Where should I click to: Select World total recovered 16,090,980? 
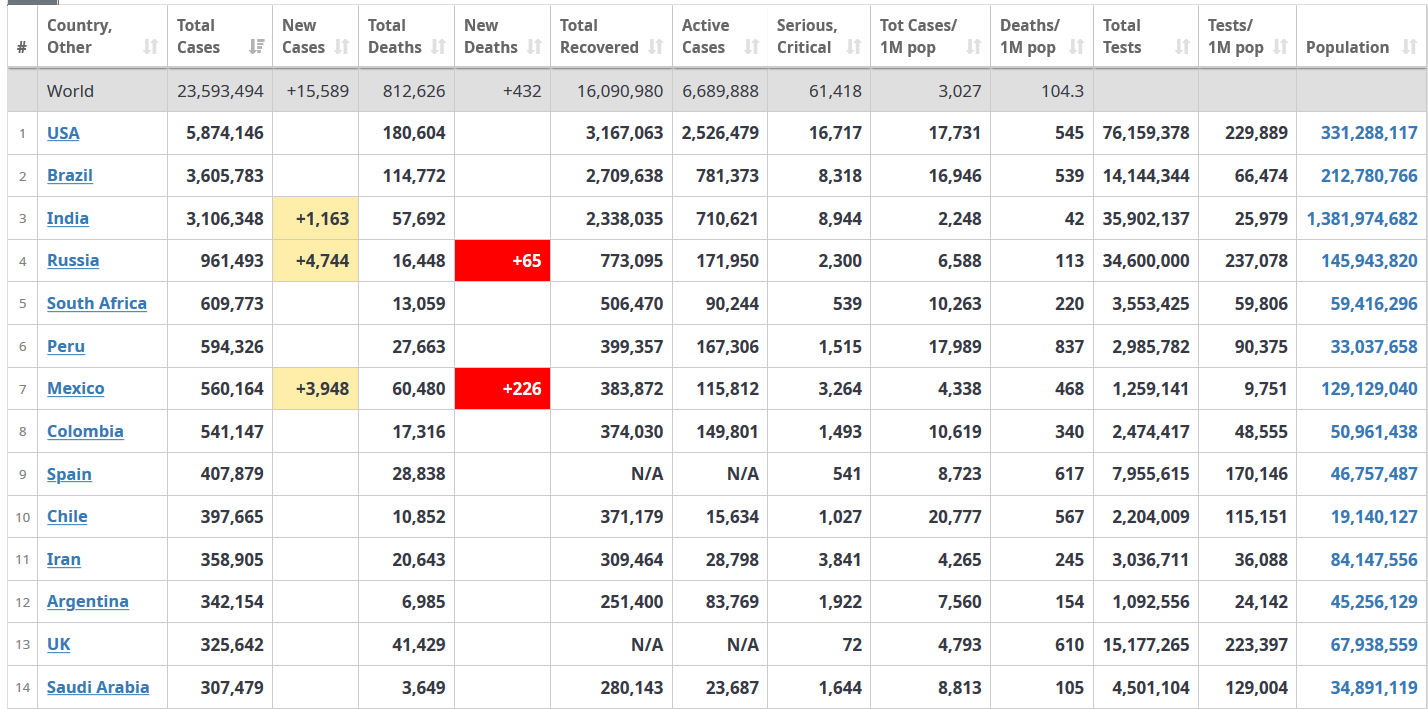pos(620,91)
